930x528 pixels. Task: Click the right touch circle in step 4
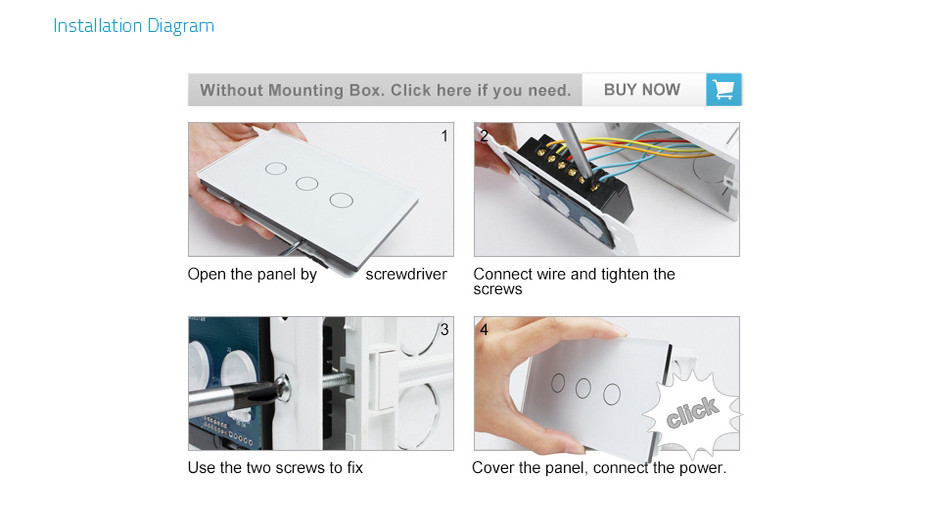[612, 394]
